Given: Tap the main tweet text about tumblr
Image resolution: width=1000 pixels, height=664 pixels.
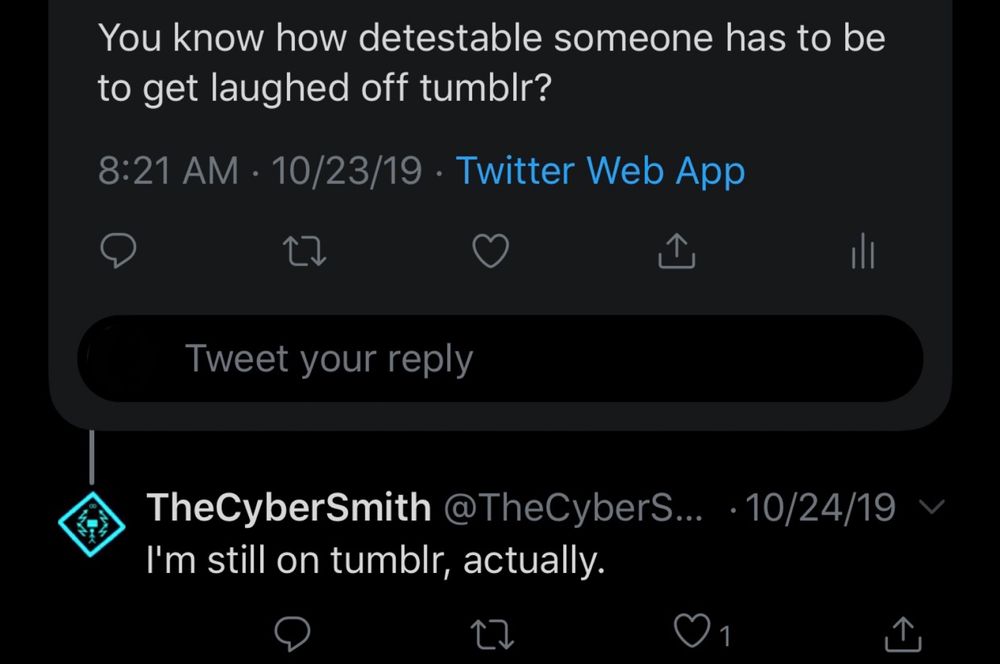Looking at the screenshot, I should [x=490, y=63].
